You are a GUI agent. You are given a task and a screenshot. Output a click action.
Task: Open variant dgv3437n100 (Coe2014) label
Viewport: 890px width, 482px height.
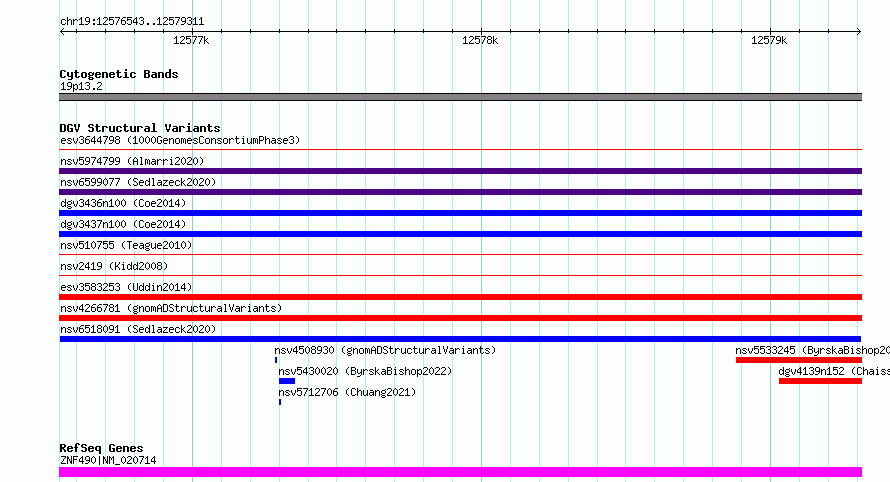pyautogui.click(x=123, y=224)
